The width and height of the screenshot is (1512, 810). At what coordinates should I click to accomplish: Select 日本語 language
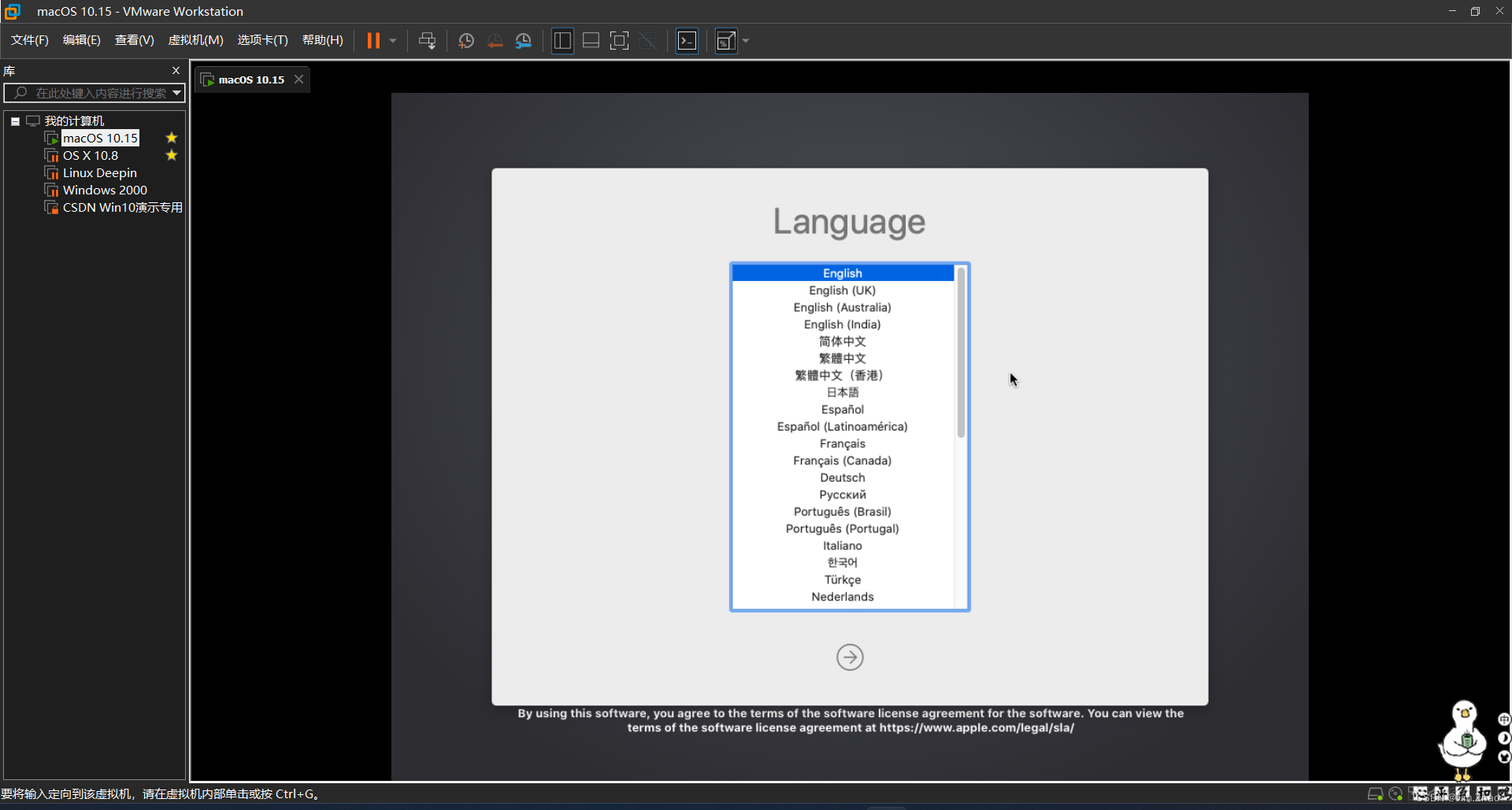(843, 393)
